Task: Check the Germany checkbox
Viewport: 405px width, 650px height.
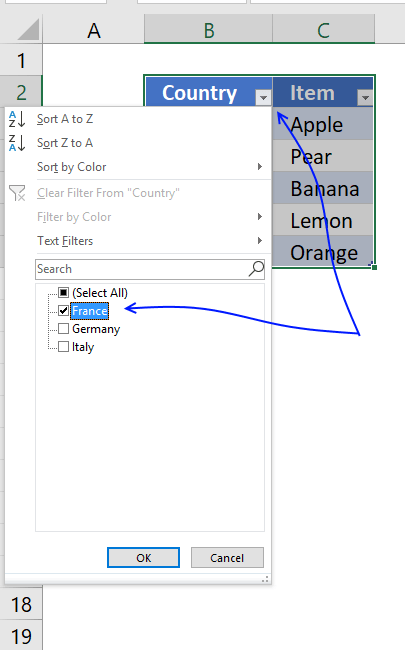Action: [x=63, y=329]
